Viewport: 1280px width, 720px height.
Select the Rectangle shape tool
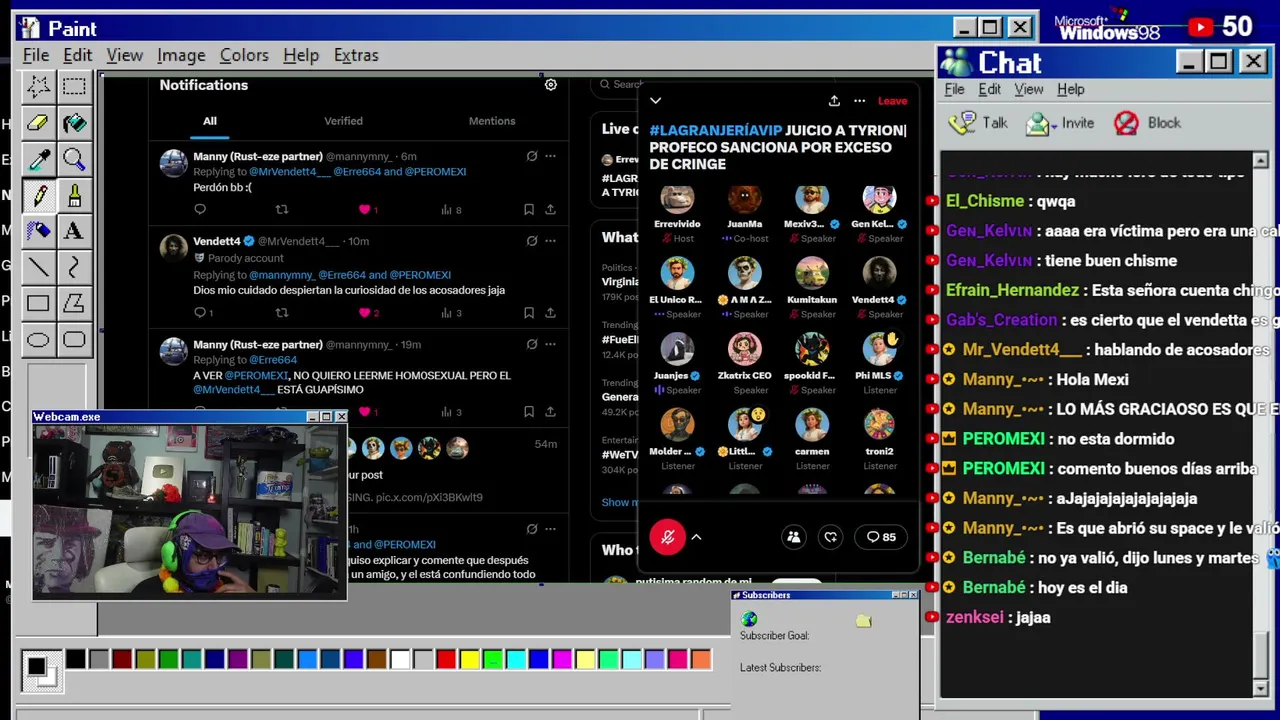(38, 302)
